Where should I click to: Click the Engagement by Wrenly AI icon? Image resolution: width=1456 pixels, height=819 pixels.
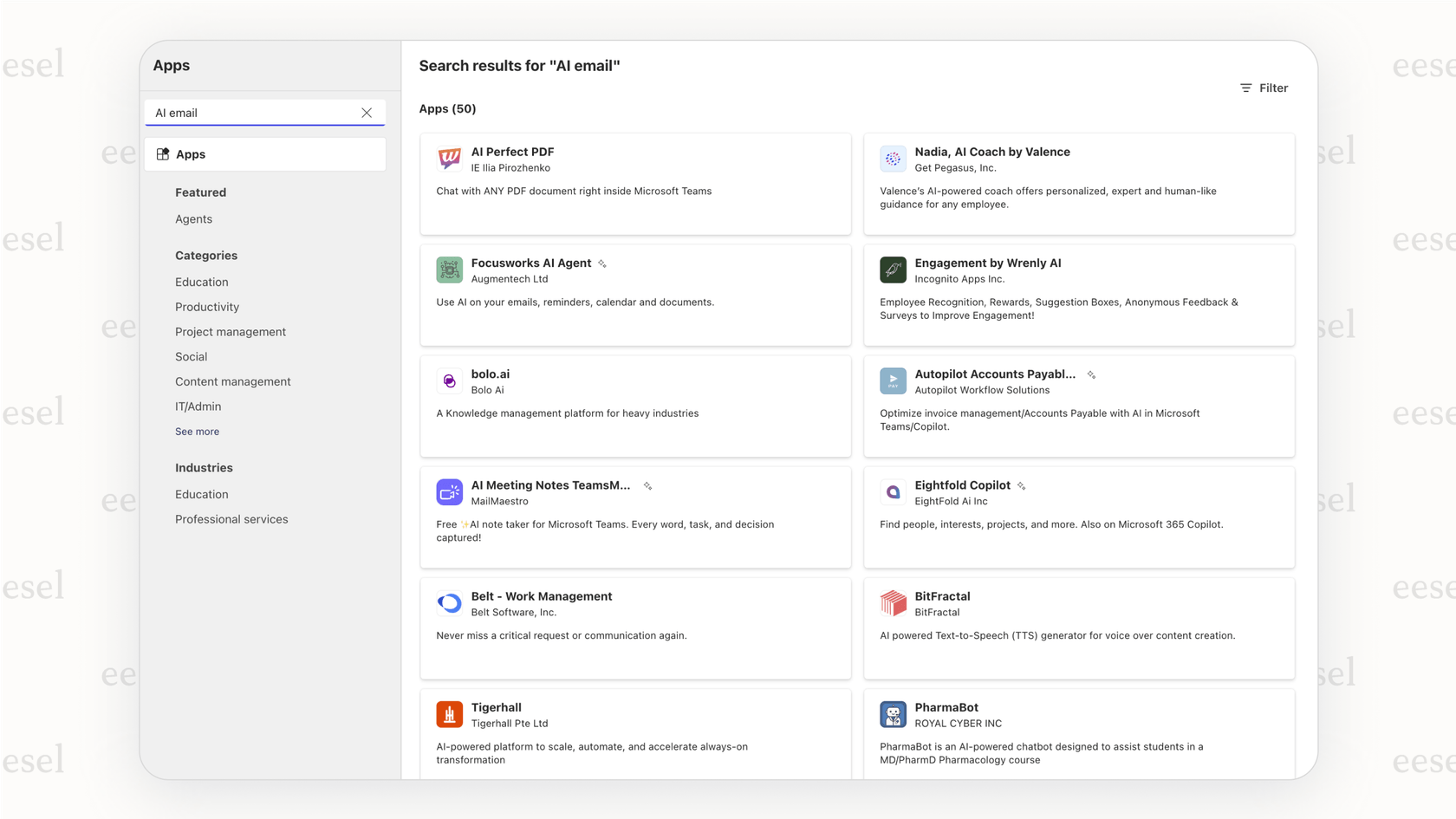[x=893, y=270]
